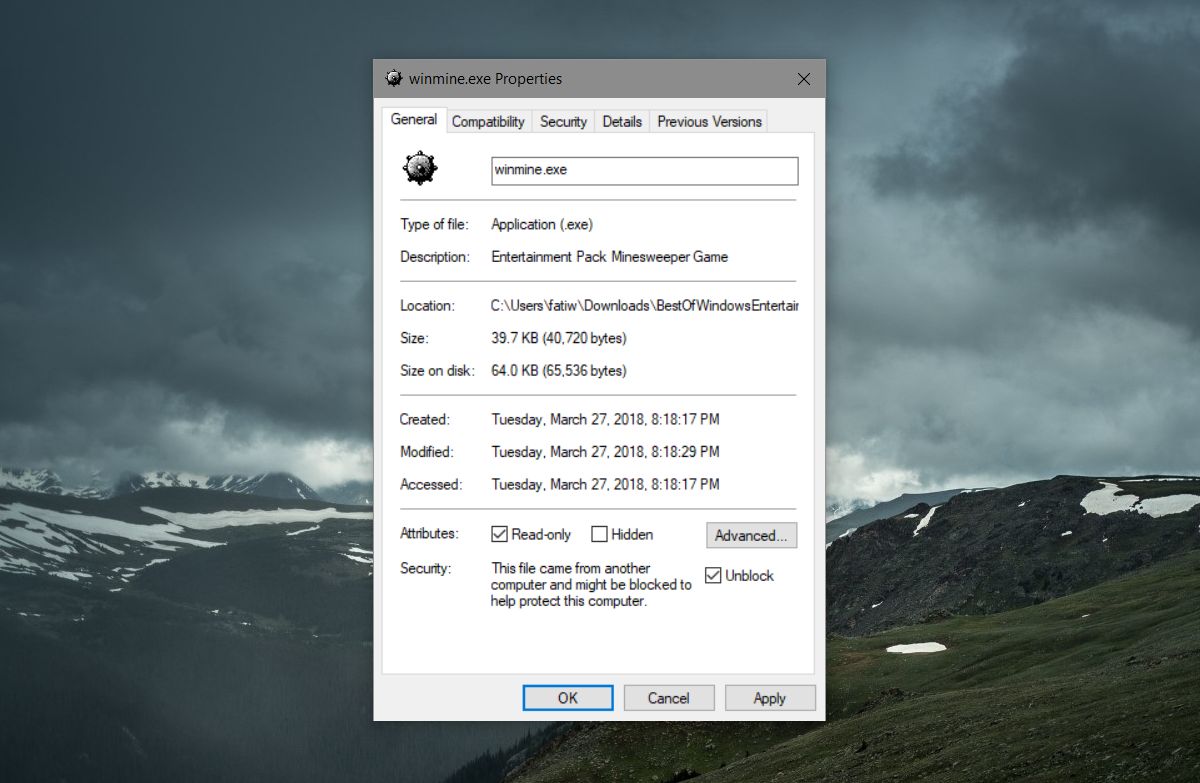
Task: Open the Compatibility tab
Action: pos(488,121)
